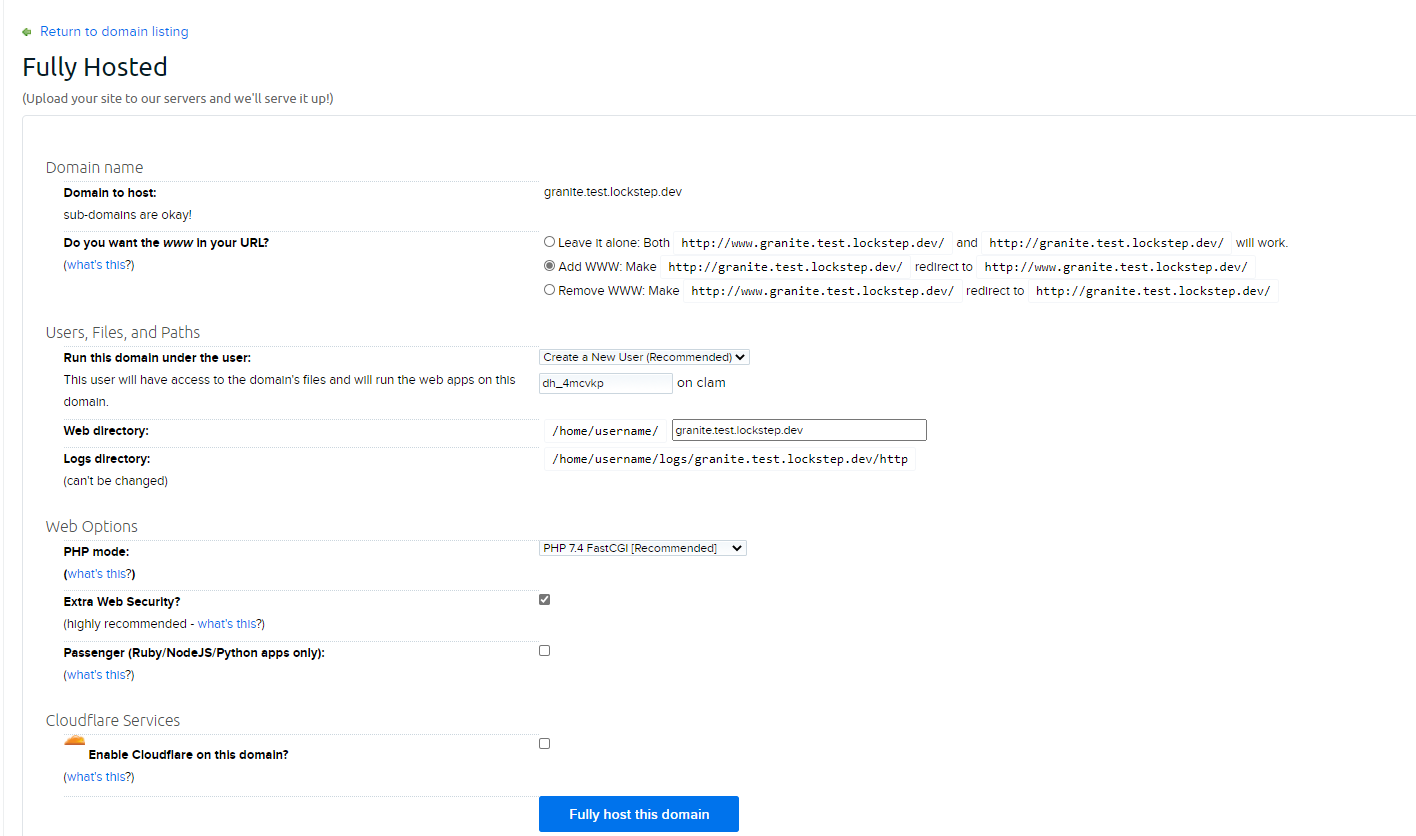Open the PHP mode dropdown

pyautogui.click(x=643, y=547)
